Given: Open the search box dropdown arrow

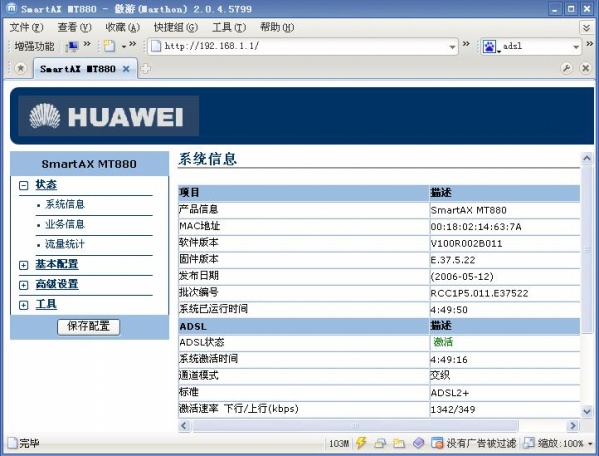Looking at the screenshot, I should [x=576, y=47].
